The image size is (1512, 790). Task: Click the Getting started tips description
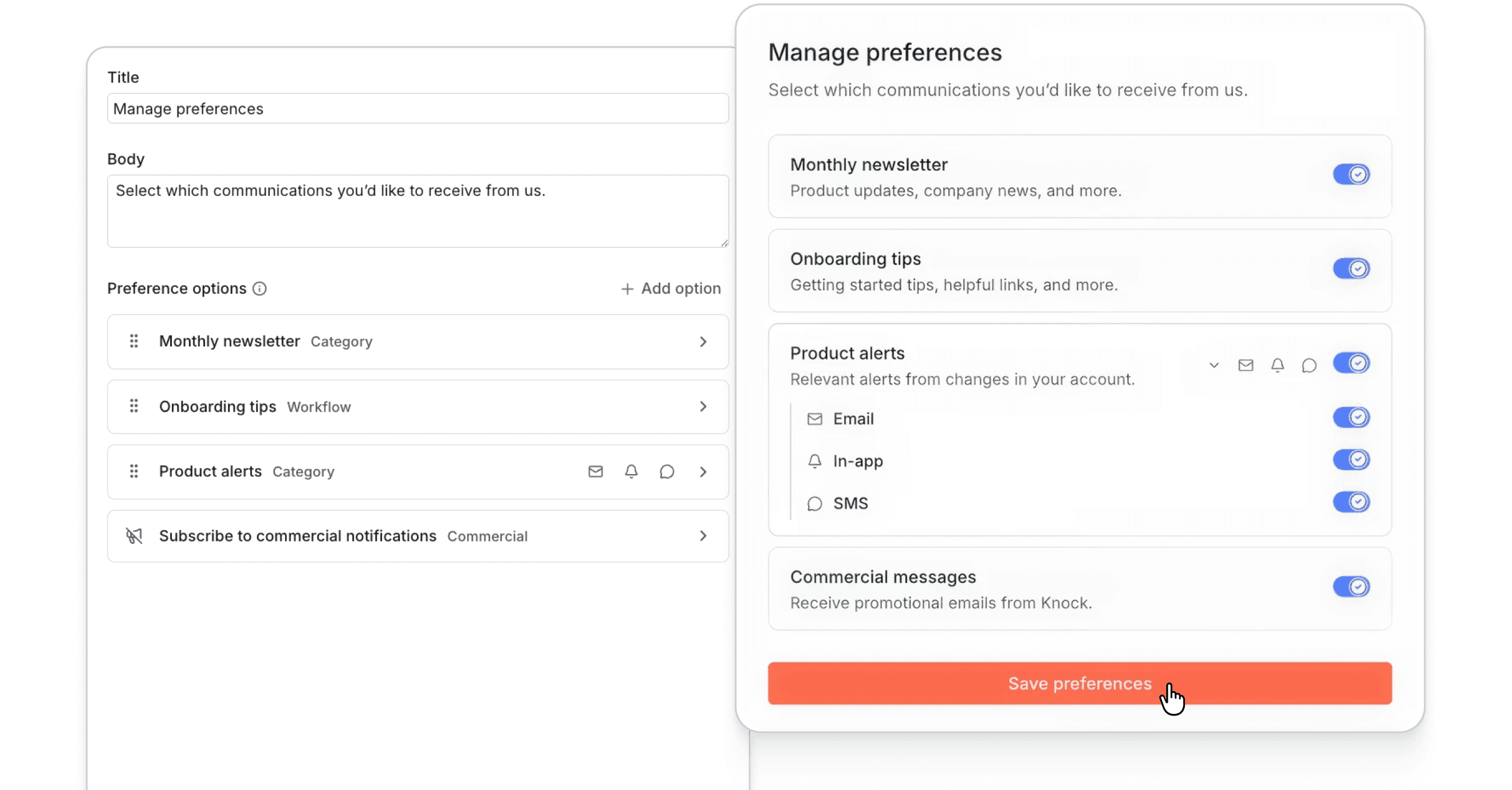click(x=954, y=285)
